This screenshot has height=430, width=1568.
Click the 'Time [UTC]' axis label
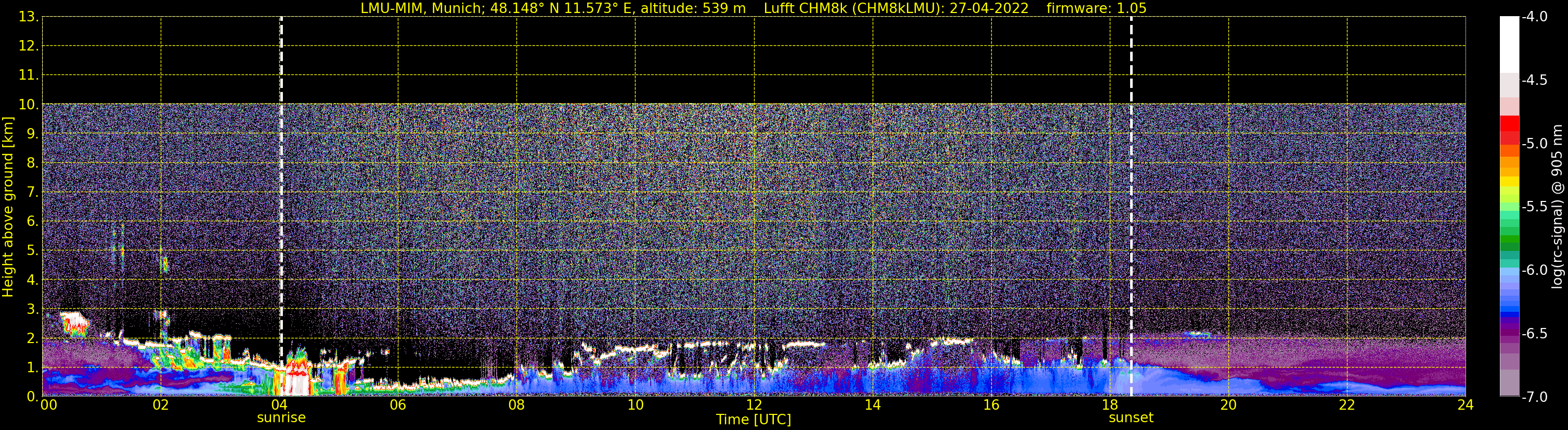pyautogui.click(x=754, y=419)
